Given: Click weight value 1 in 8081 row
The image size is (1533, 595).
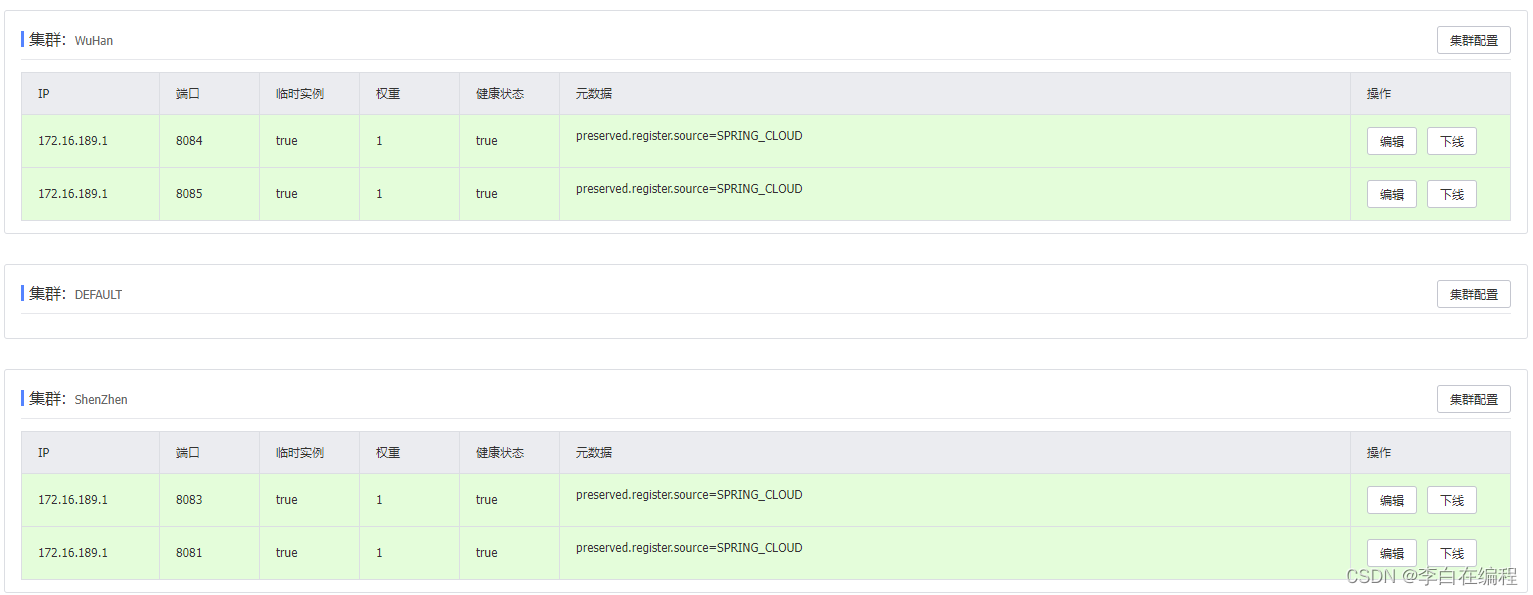Looking at the screenshot, I should point(379,553).
